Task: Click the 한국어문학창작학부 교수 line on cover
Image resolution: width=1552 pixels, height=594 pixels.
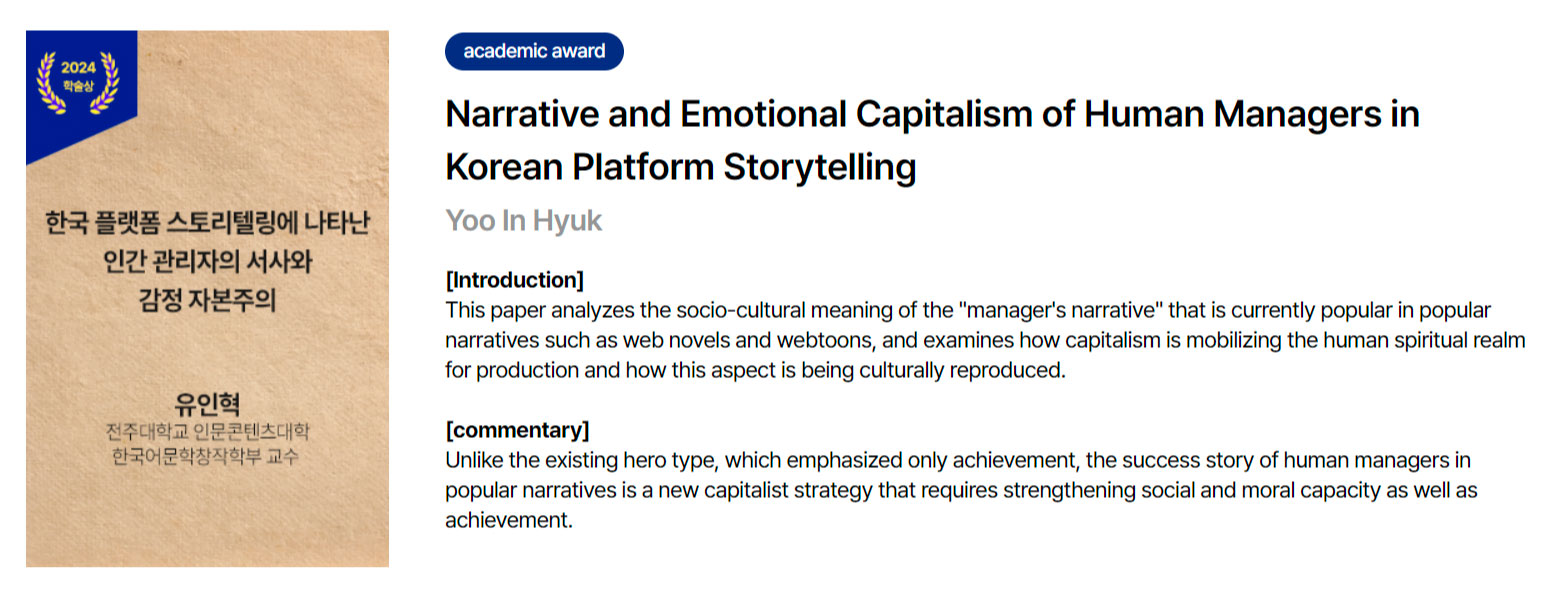Action: point(207,456)
